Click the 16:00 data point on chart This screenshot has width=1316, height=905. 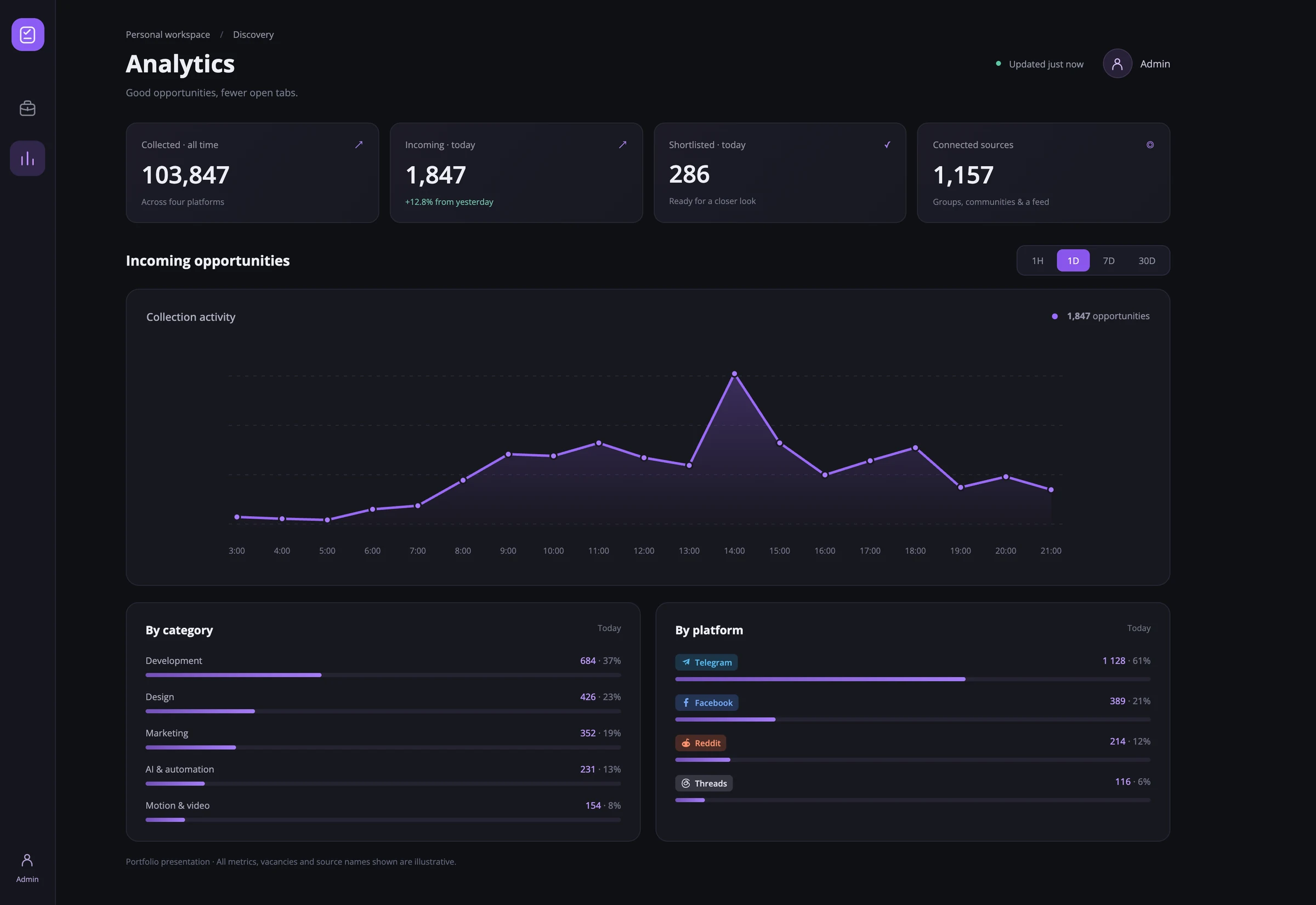825,474
